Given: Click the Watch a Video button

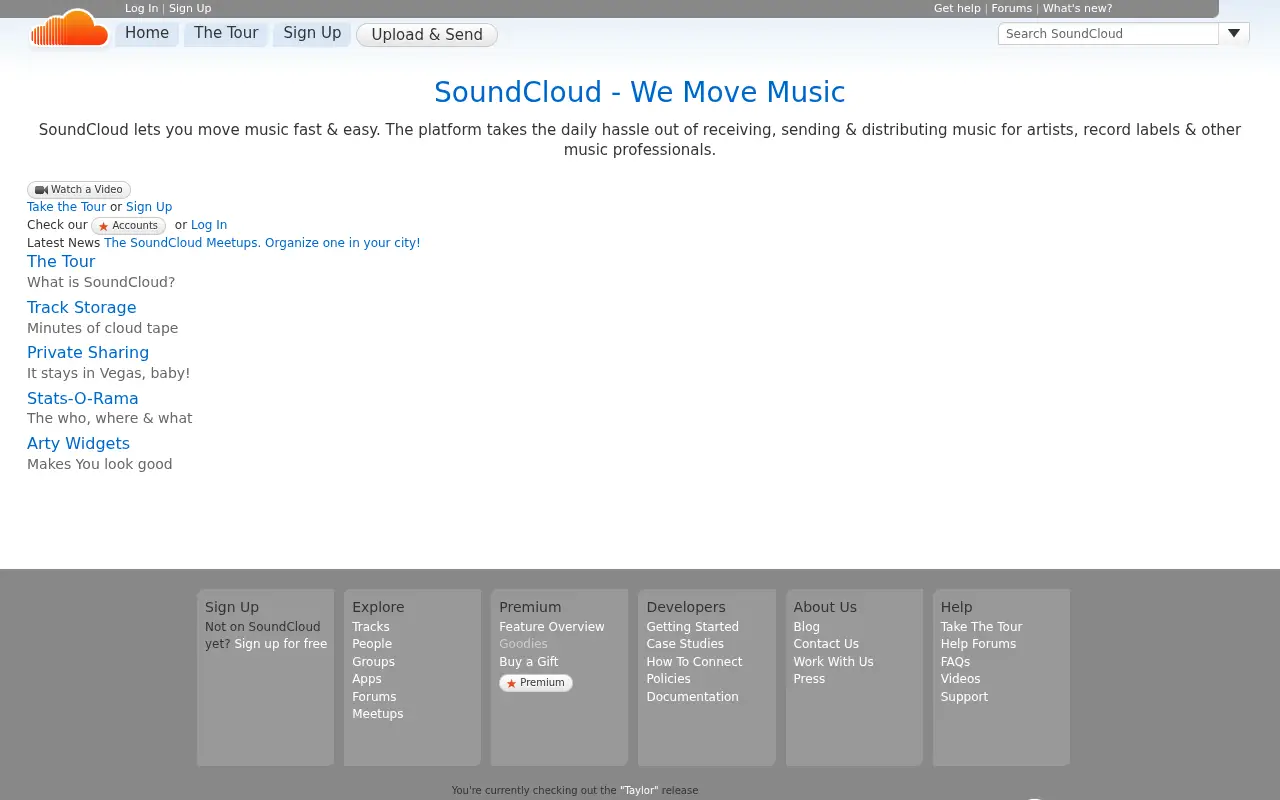Looking at the screenshot, I should (x=79, y=190).
